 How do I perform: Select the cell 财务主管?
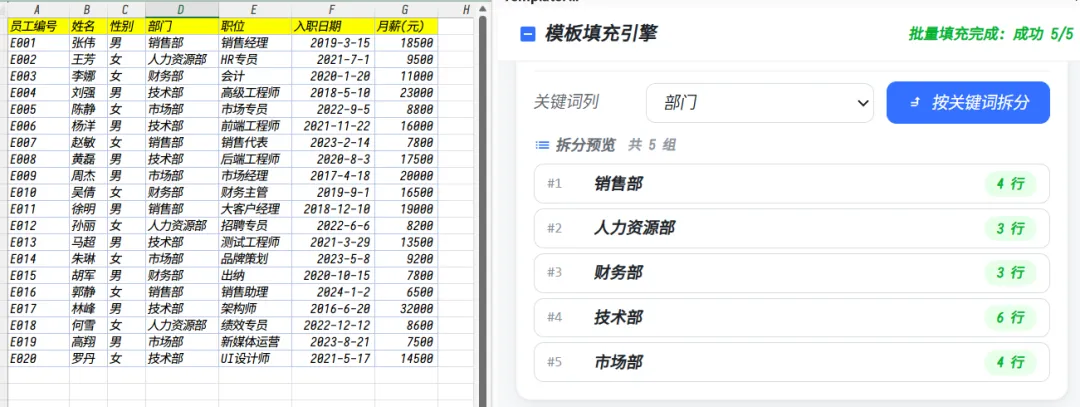pyautogui.click(x=255, y=192)
